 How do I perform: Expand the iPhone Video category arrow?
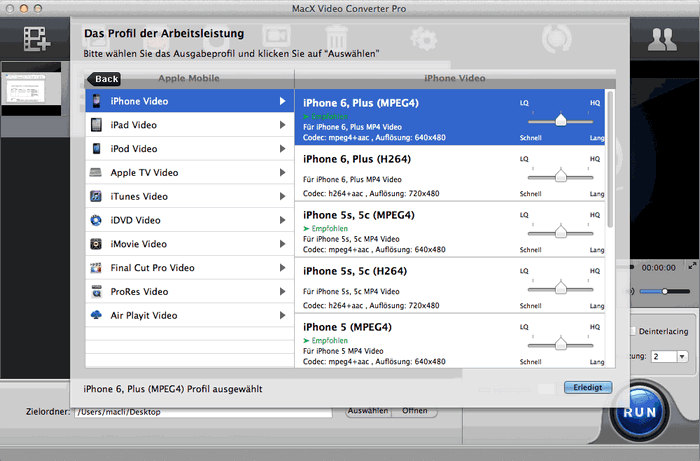pos(282,101)
